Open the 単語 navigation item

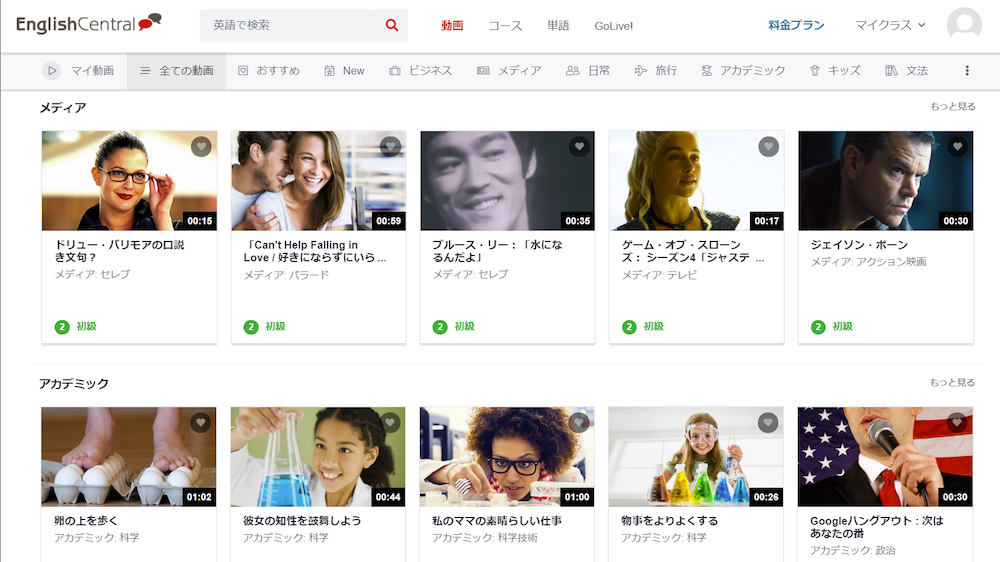pyautogui.click(x=558, y=26)
